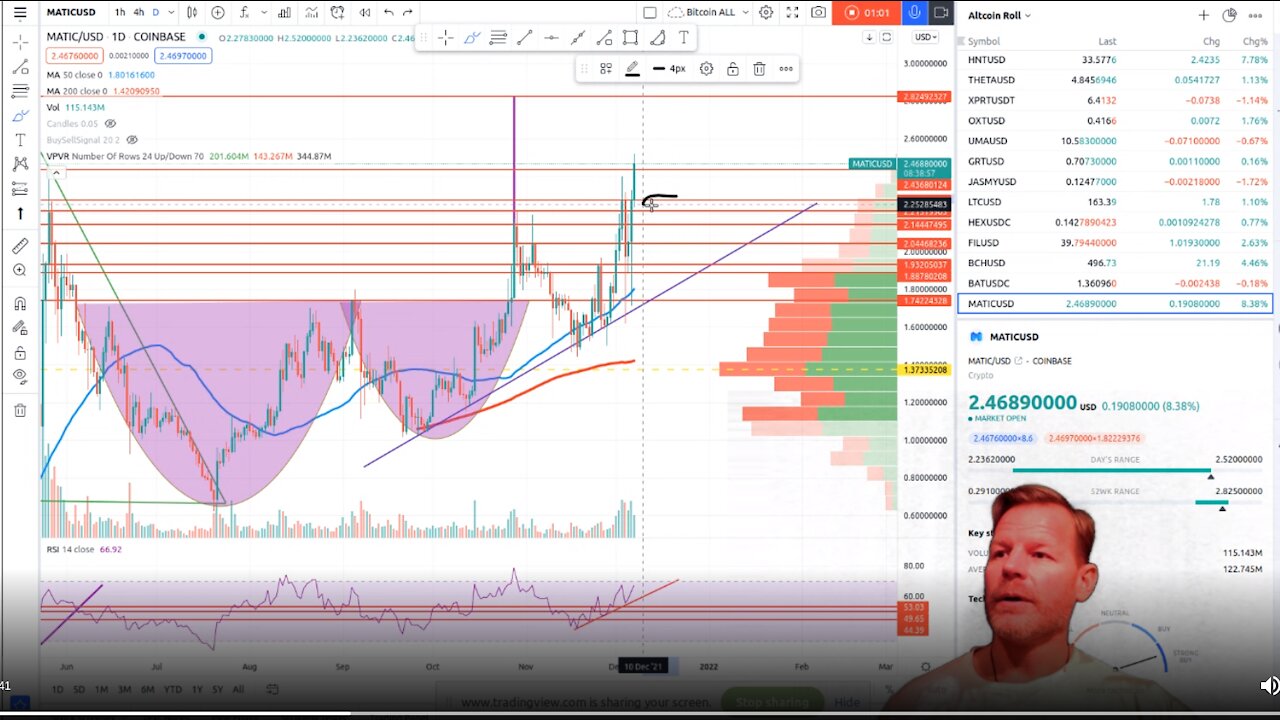Open drawing templates icon in floating toolbar
1280x720 pixels.
606,69
